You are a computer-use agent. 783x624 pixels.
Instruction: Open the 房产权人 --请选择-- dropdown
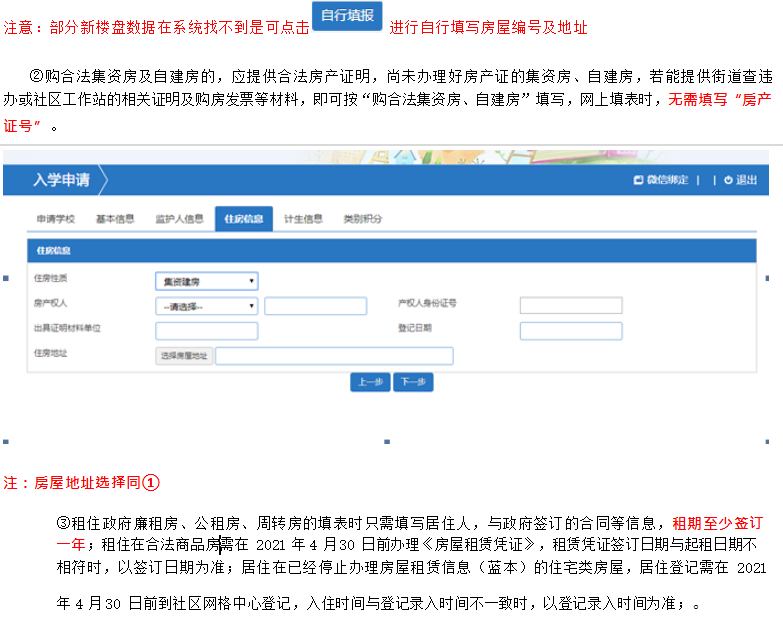[207, 306]
